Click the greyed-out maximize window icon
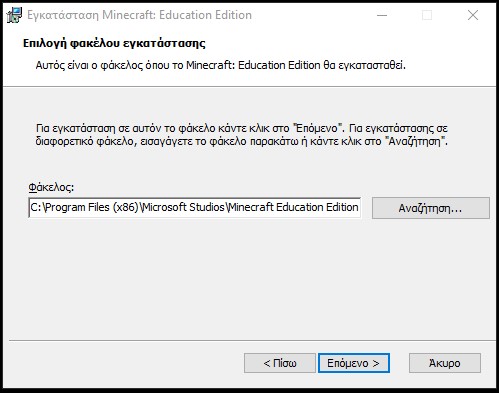 (427, 15)
